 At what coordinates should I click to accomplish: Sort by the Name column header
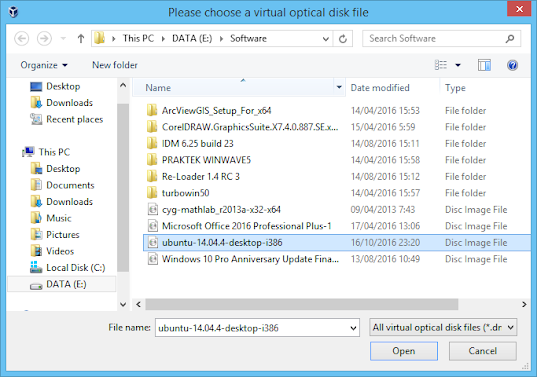pyautogui.click(x=233, y=88)
